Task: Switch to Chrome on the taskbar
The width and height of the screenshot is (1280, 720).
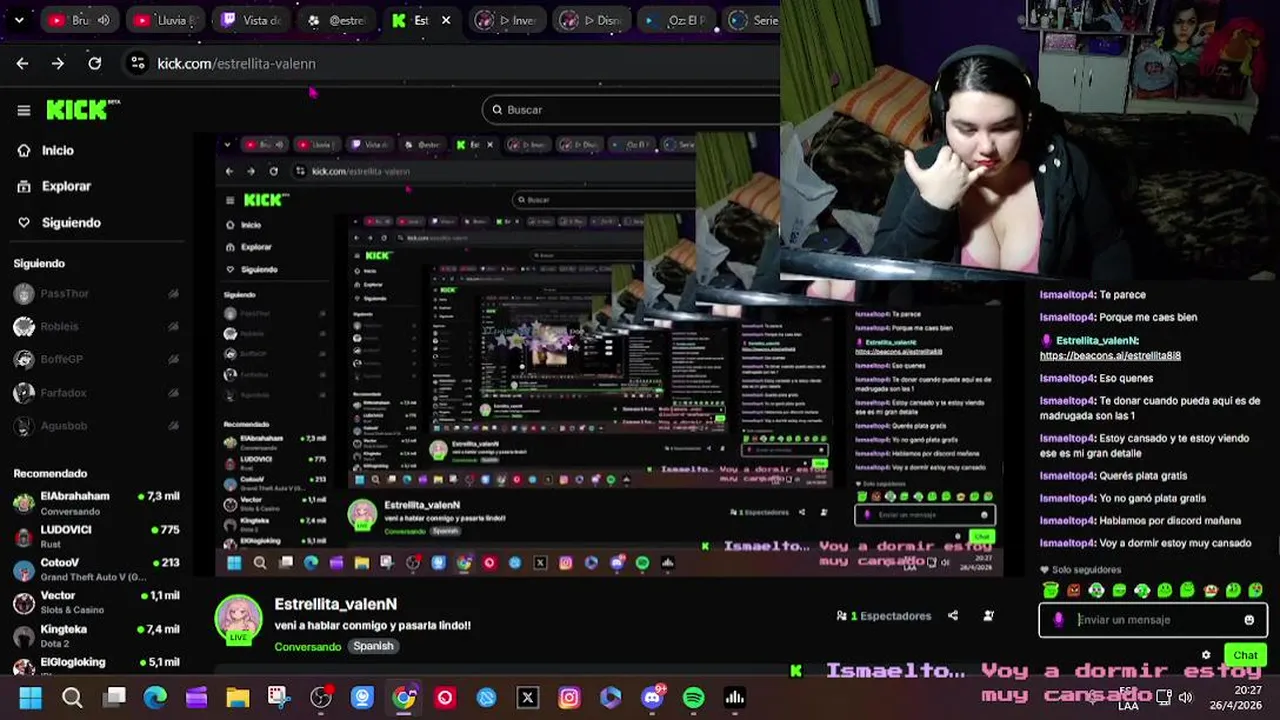Action: (x=404, y=698)
